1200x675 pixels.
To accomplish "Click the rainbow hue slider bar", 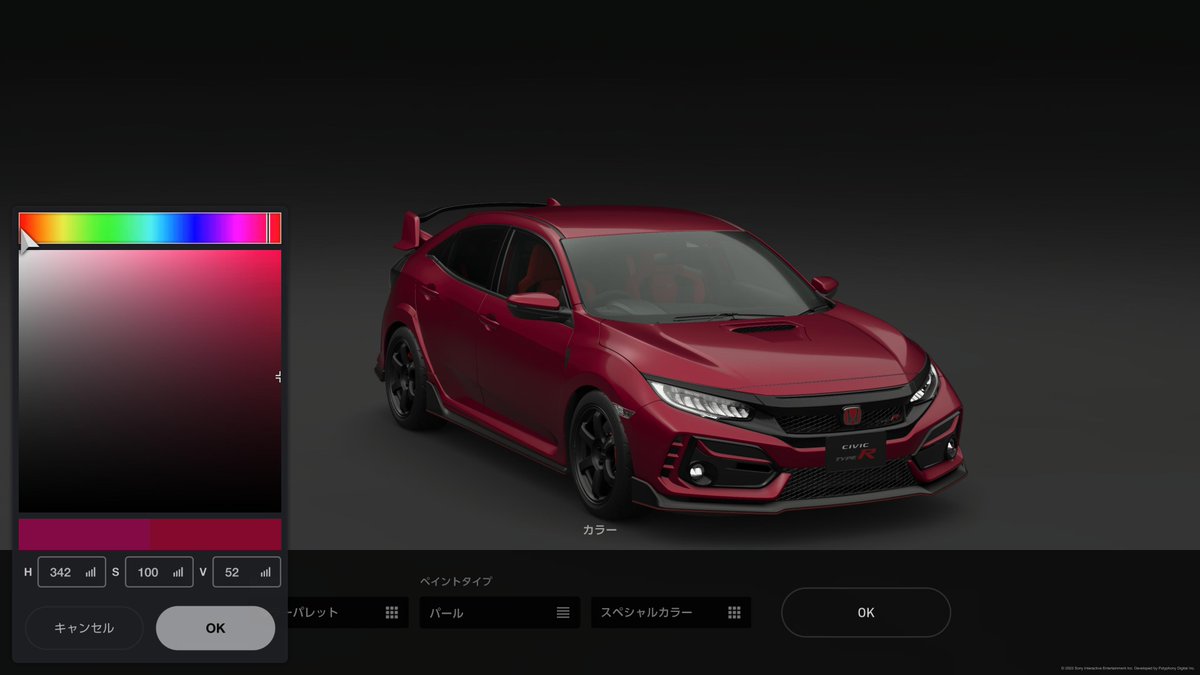I will [150, 228].
